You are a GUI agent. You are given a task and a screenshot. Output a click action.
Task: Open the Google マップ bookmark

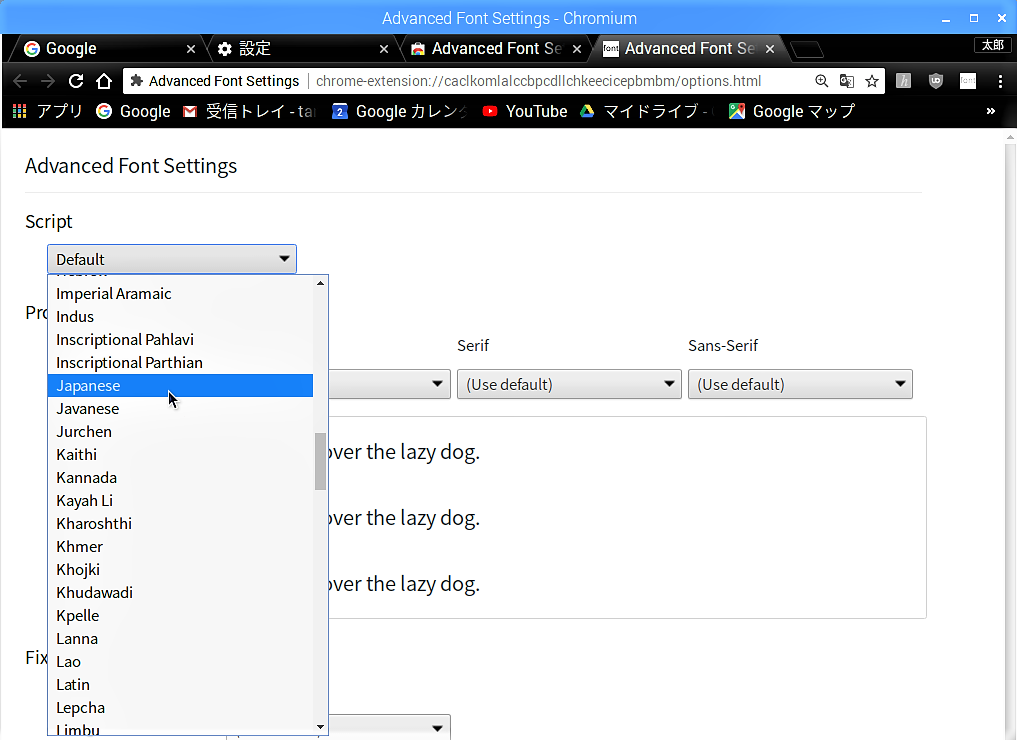[791, 111]
